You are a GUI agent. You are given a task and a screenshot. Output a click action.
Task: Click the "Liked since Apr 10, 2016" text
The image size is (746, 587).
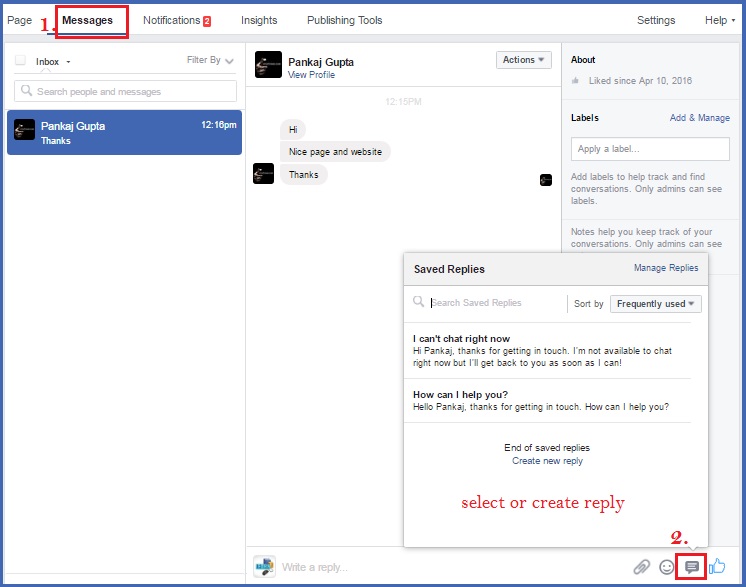640,81
